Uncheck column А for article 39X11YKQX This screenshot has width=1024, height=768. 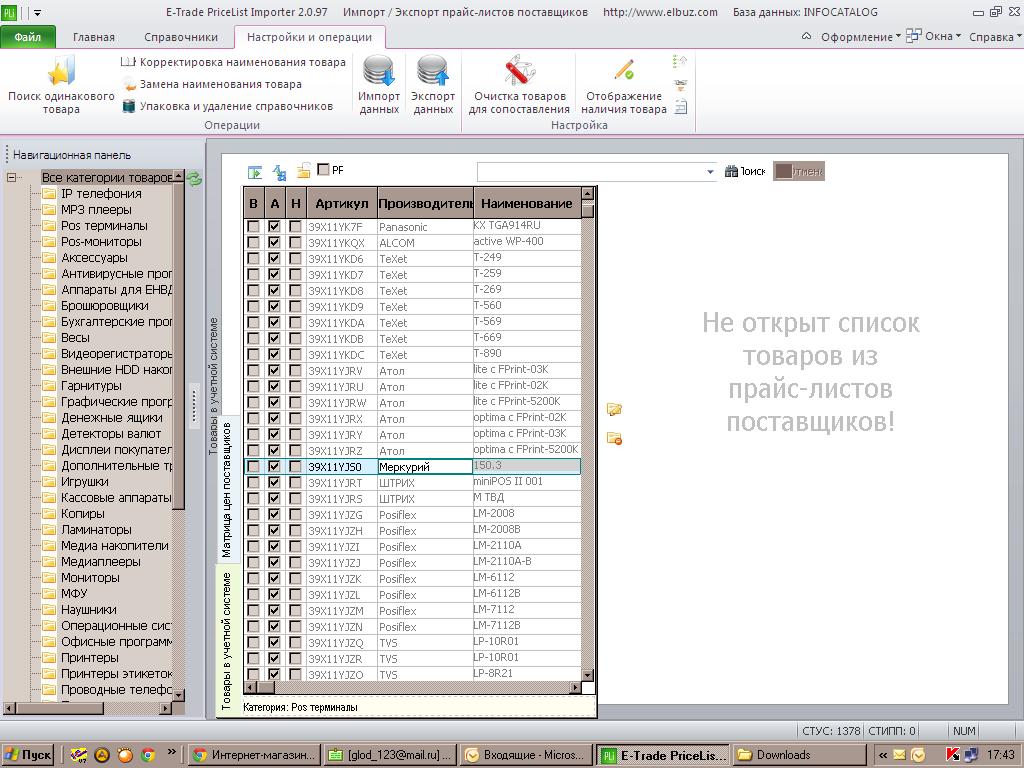274,242
